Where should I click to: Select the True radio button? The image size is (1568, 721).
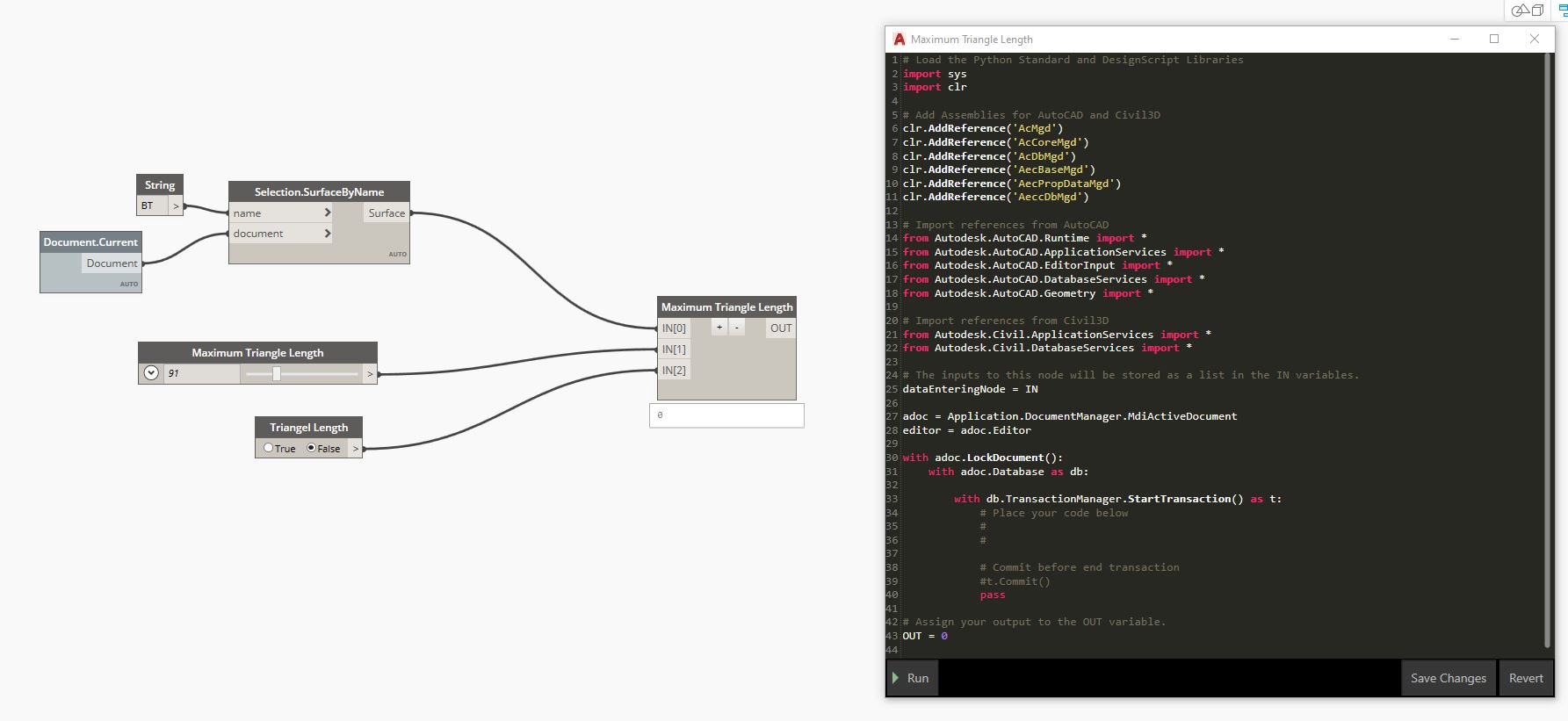click(x=269, y=448)
